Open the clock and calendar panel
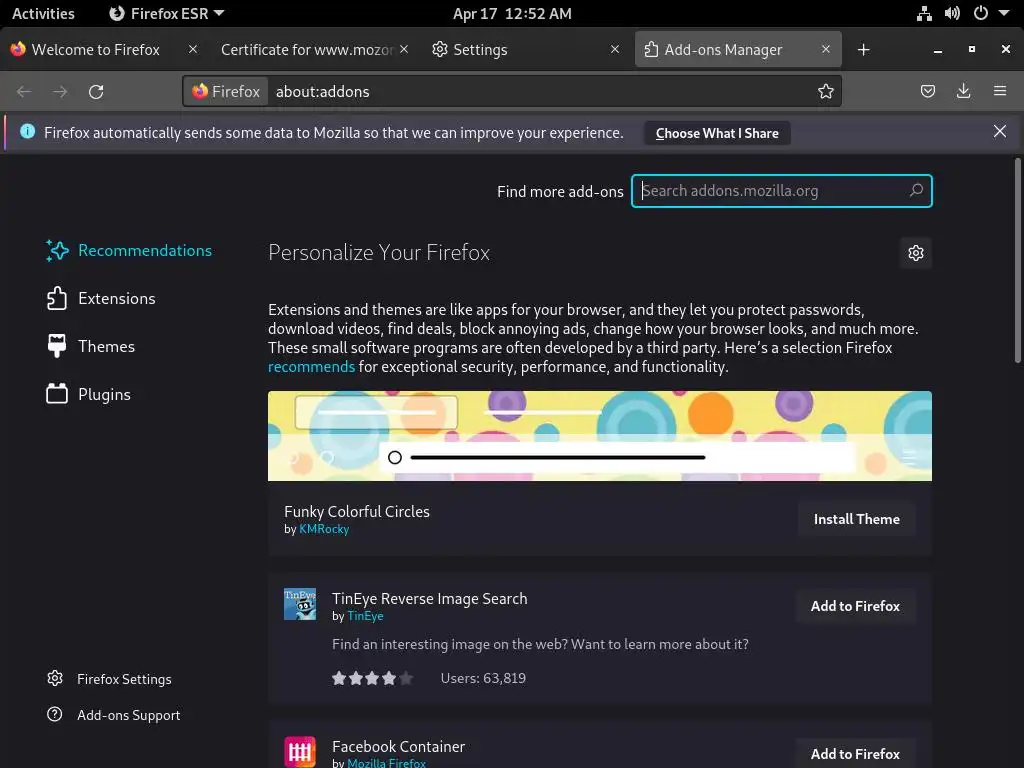The width and height of the screenshot is (1024, 768). click(512, 13)
